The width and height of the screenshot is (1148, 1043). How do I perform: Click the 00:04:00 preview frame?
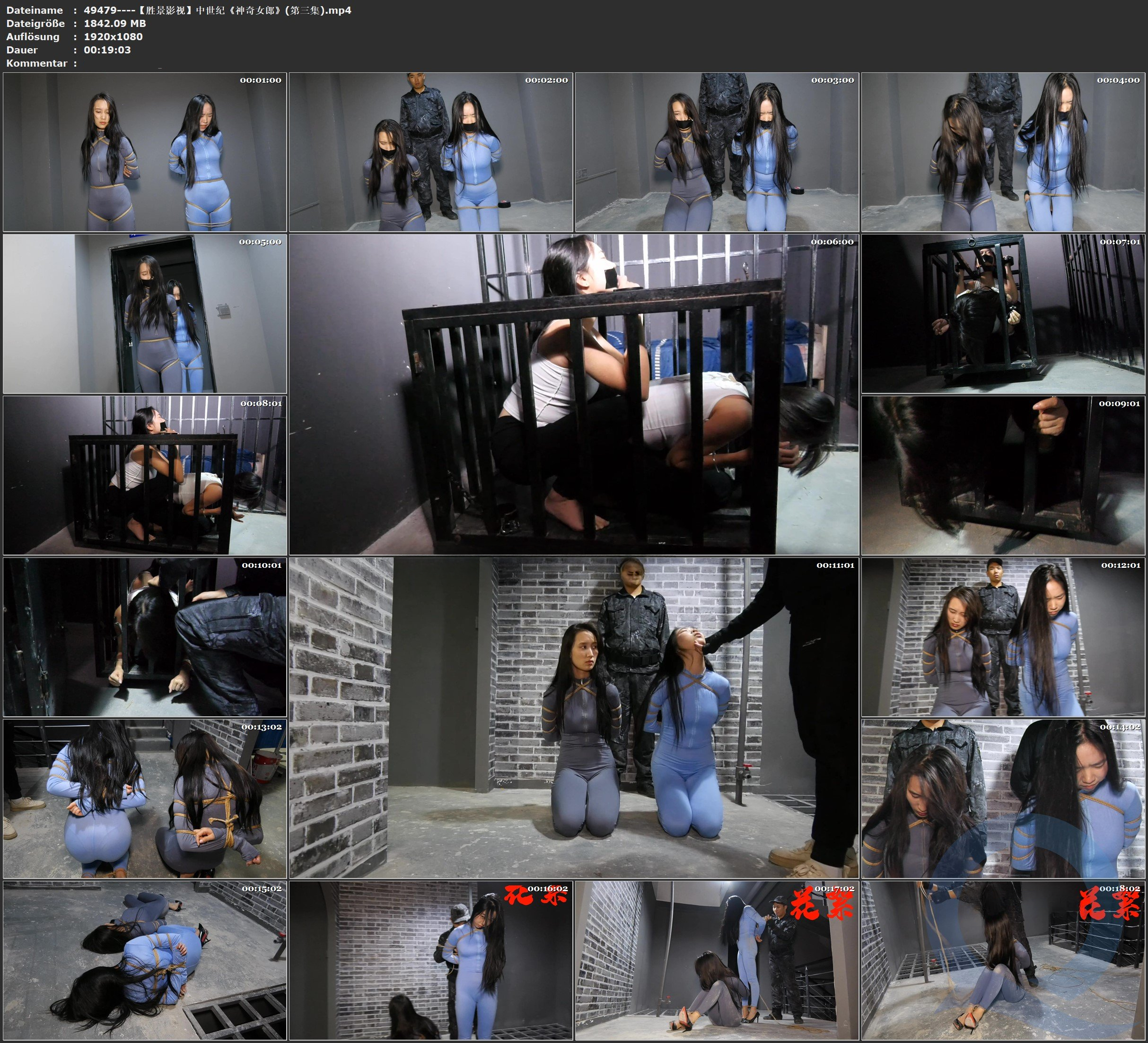tap(1003, 152)
